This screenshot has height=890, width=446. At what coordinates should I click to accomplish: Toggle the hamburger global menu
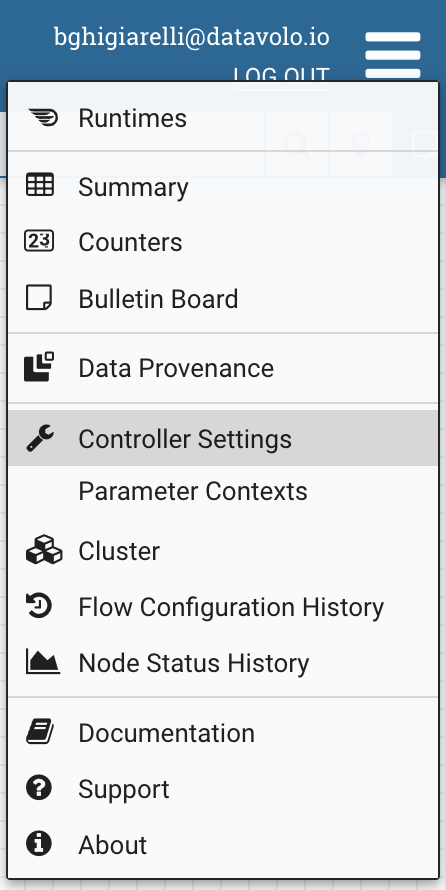[393, 55]
